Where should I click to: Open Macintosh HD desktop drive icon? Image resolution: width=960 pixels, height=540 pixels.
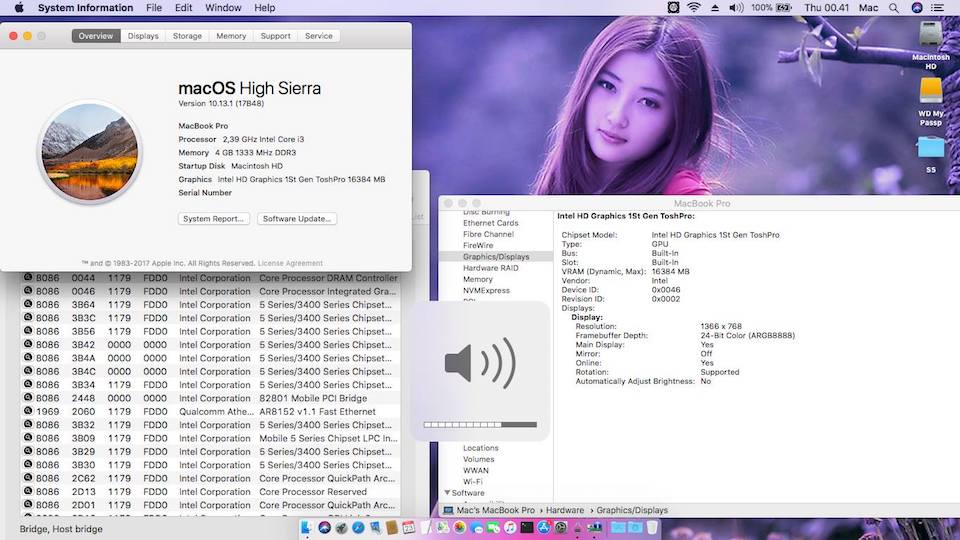coord(931,36)
